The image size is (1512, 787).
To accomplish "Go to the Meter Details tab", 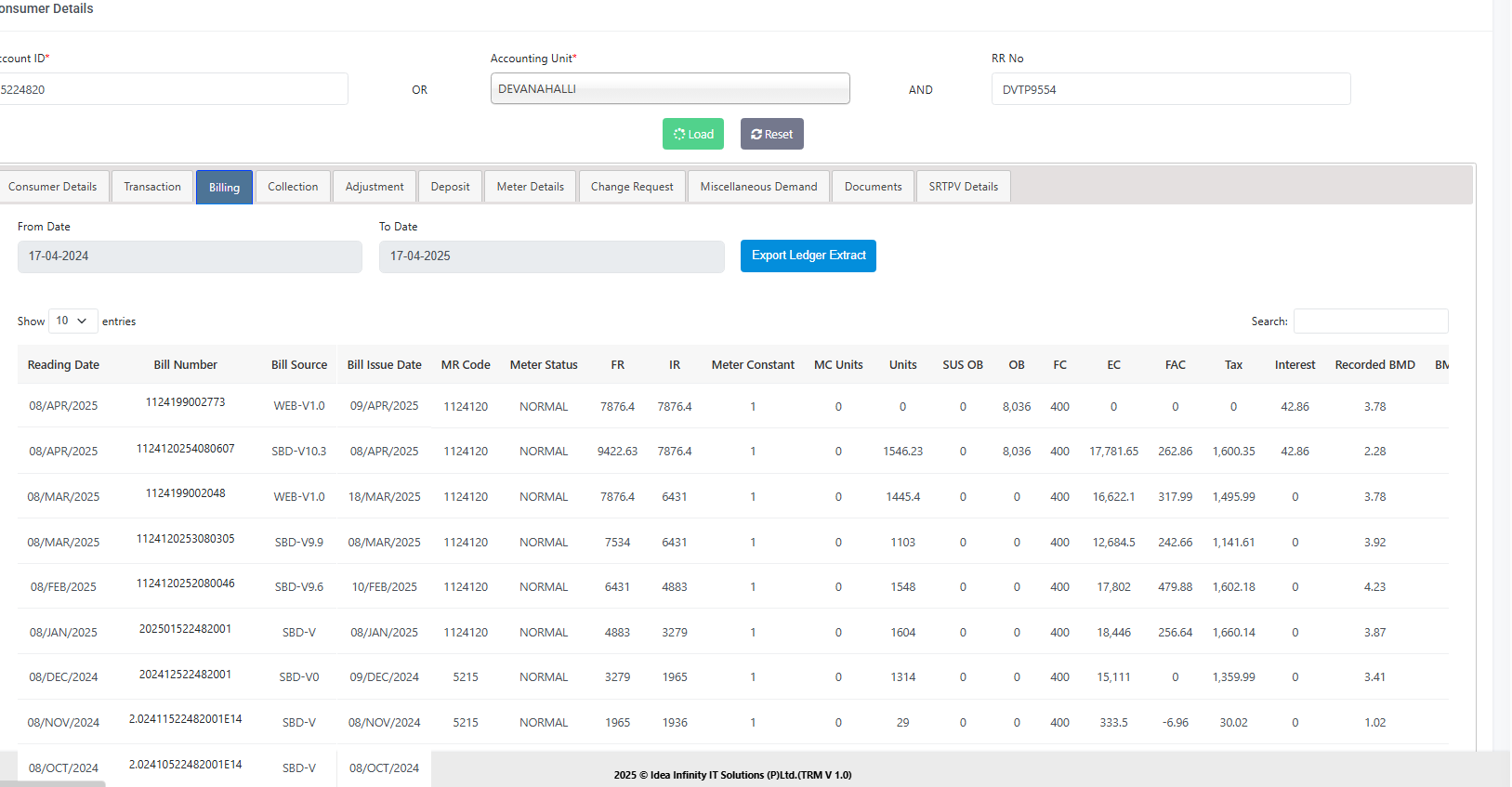I will click(x=530, y=187).
